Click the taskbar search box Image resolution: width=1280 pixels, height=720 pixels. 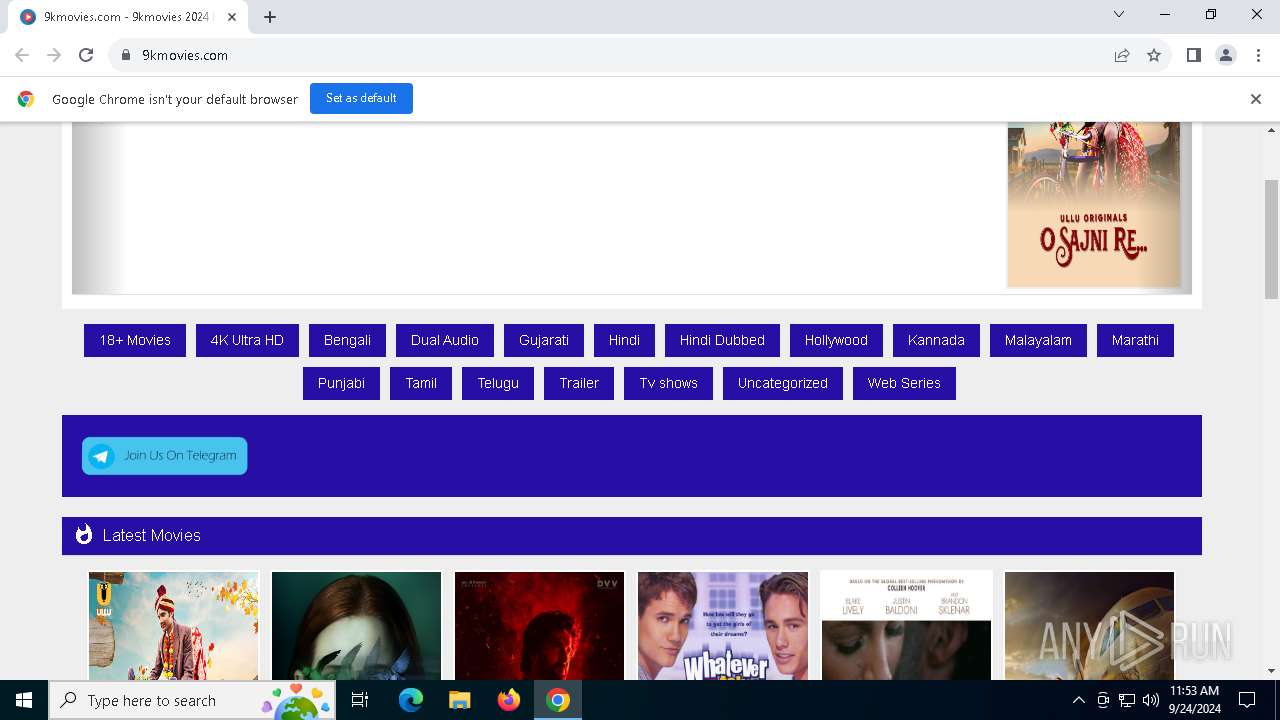192,700
